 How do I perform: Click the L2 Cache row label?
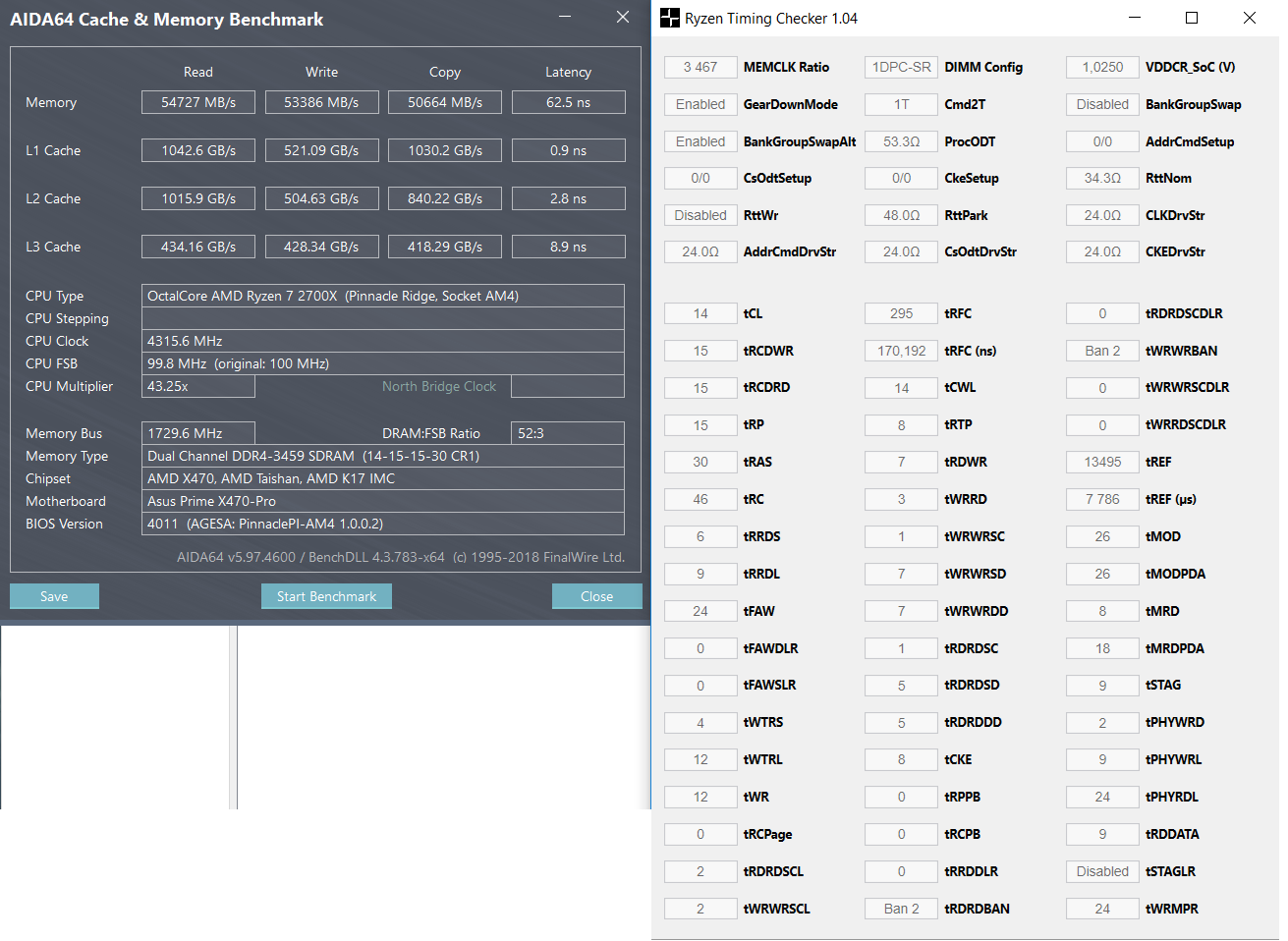(53, 198)
